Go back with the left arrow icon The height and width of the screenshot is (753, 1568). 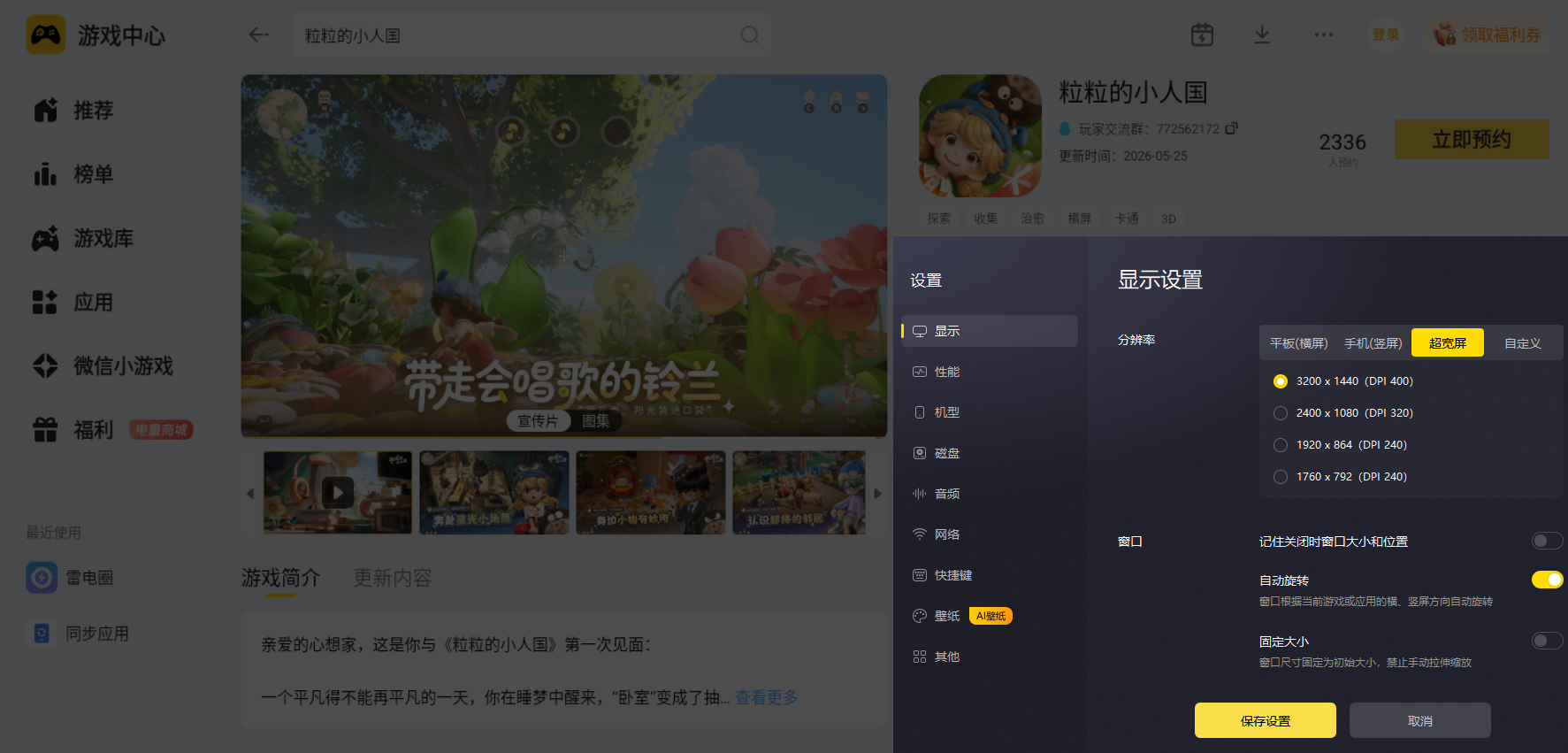258,35
